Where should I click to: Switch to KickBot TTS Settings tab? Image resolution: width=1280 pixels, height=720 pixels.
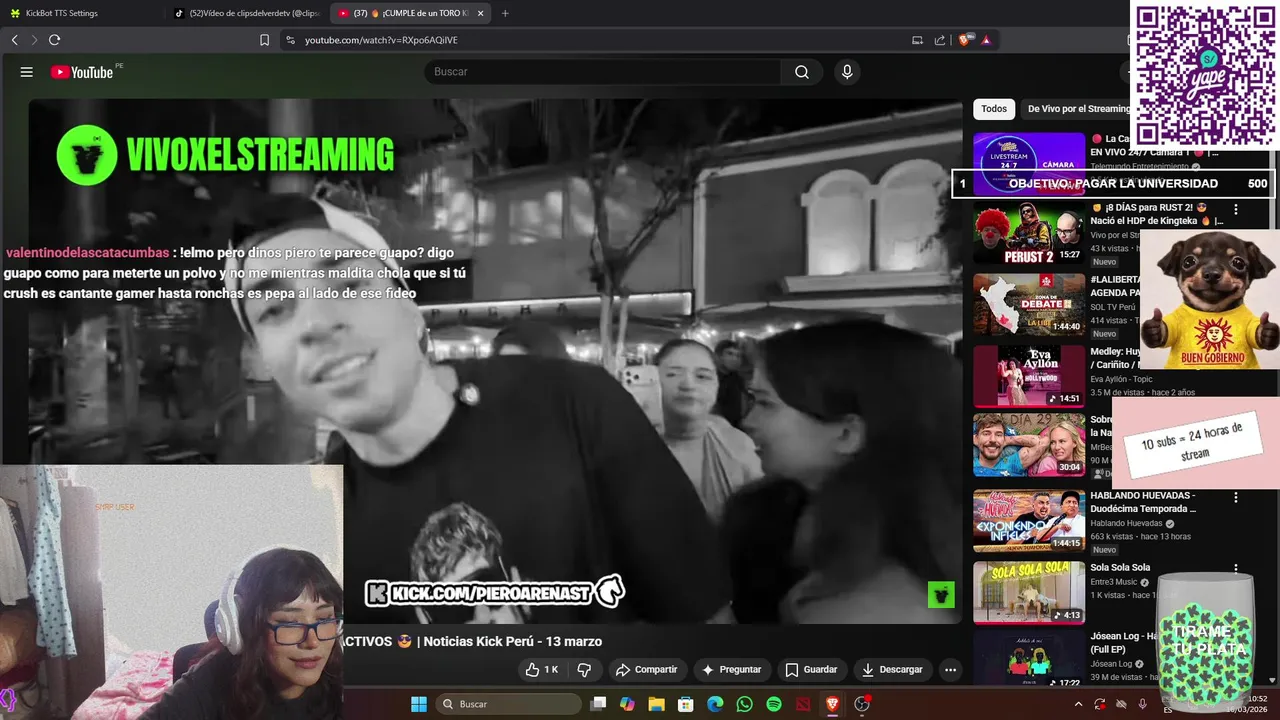[62, 13]
